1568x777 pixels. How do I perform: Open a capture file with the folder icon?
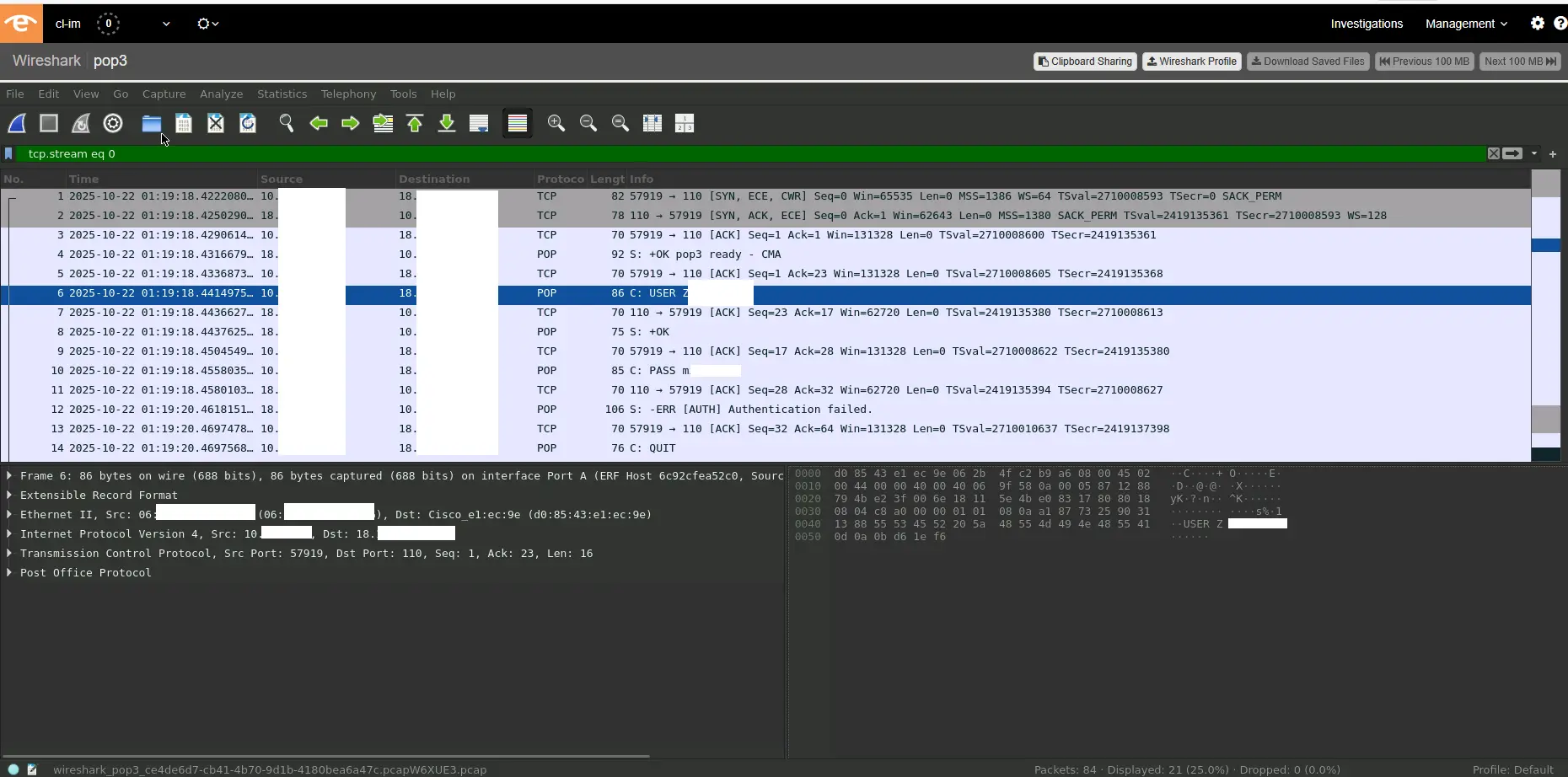[151, 123]
